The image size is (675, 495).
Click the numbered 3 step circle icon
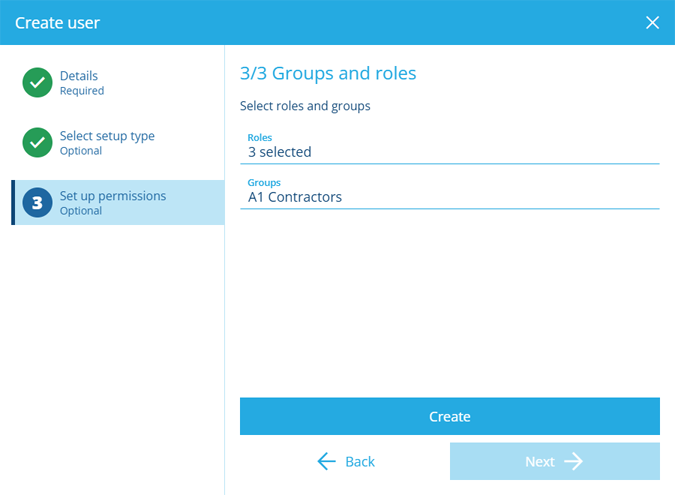(37, 202)
